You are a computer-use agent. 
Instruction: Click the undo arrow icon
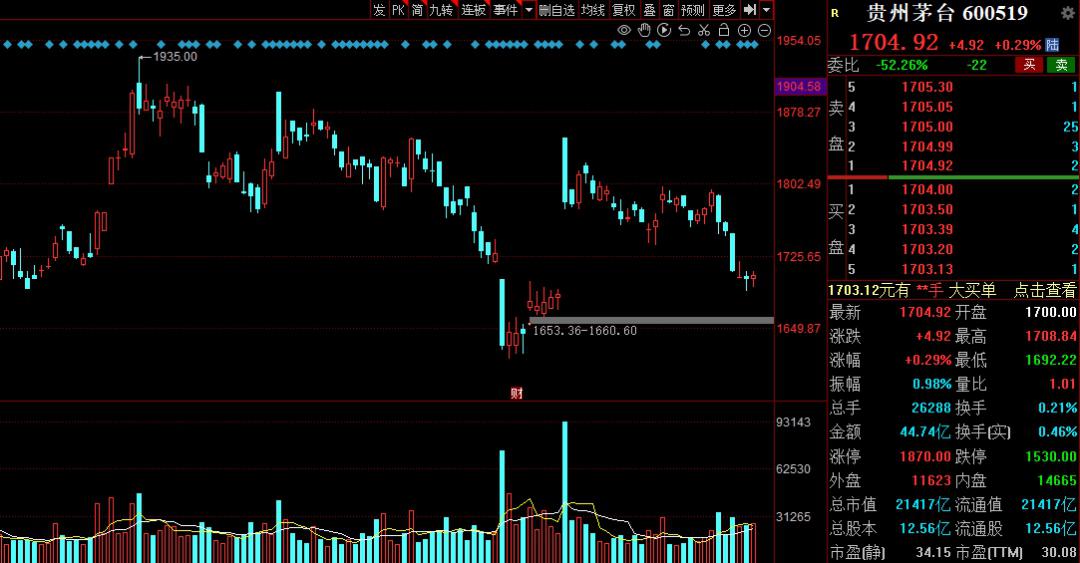click(684, 30)
